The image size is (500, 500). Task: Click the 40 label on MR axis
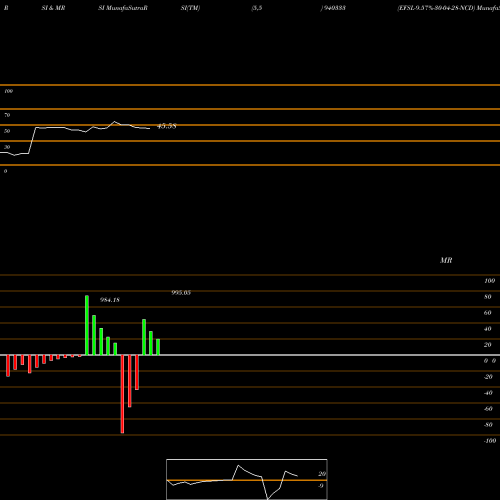click(x=488, y=329)
